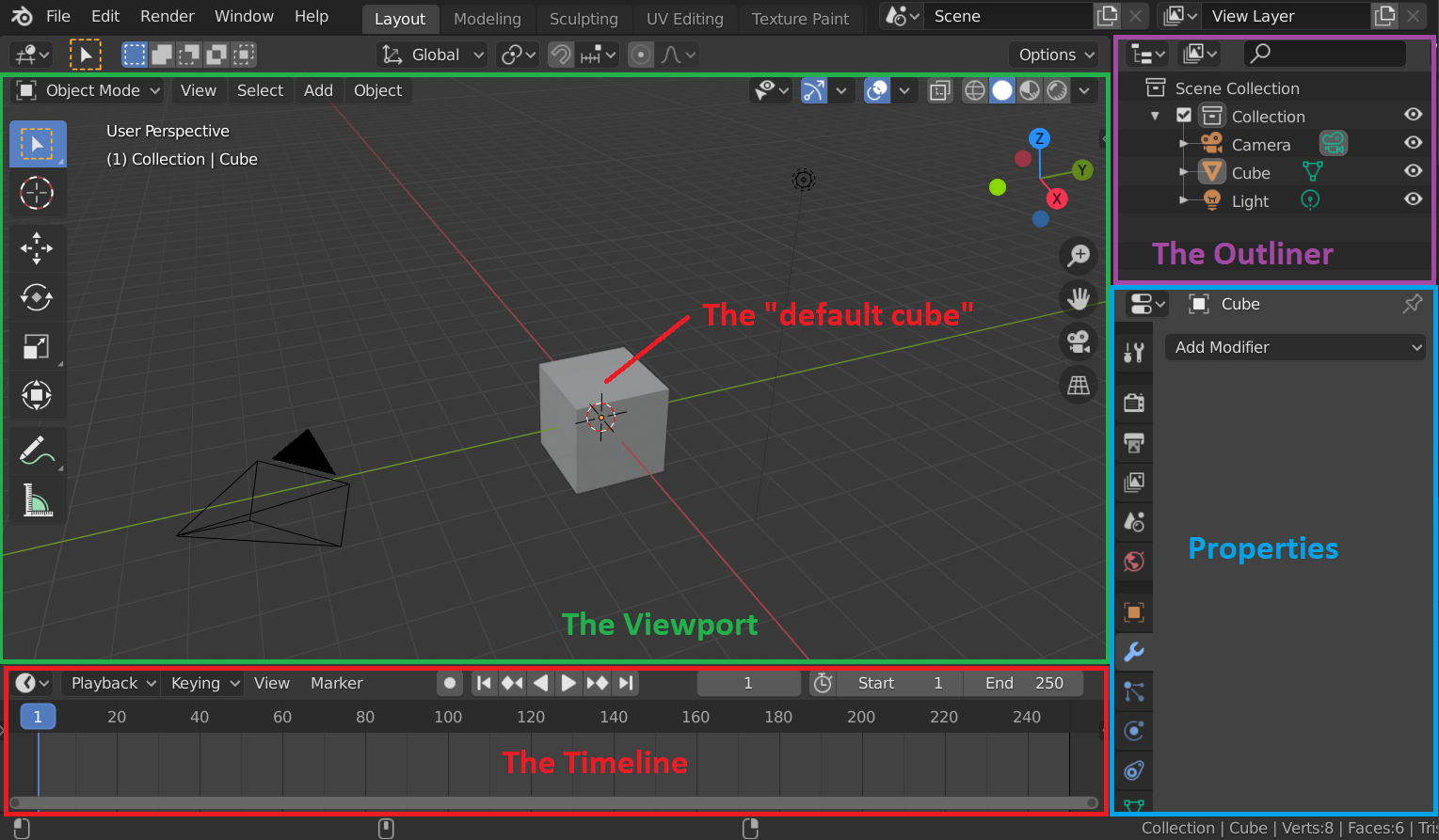The width and height of the screenshot is (1439, 840).
Task: Open the Render properties tab
Action: coord(1134,403)
